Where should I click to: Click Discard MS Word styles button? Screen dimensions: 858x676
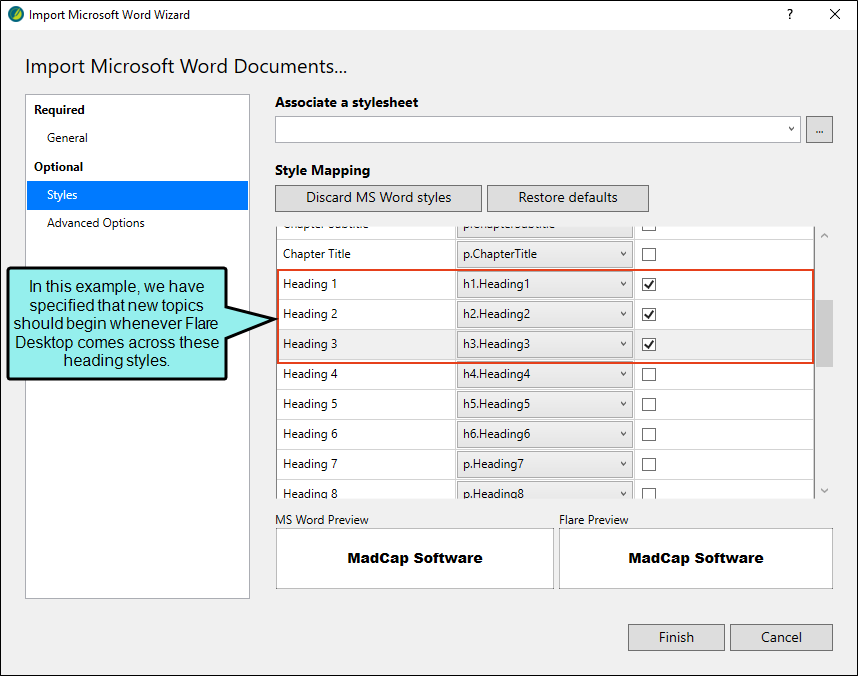(378, 198)
